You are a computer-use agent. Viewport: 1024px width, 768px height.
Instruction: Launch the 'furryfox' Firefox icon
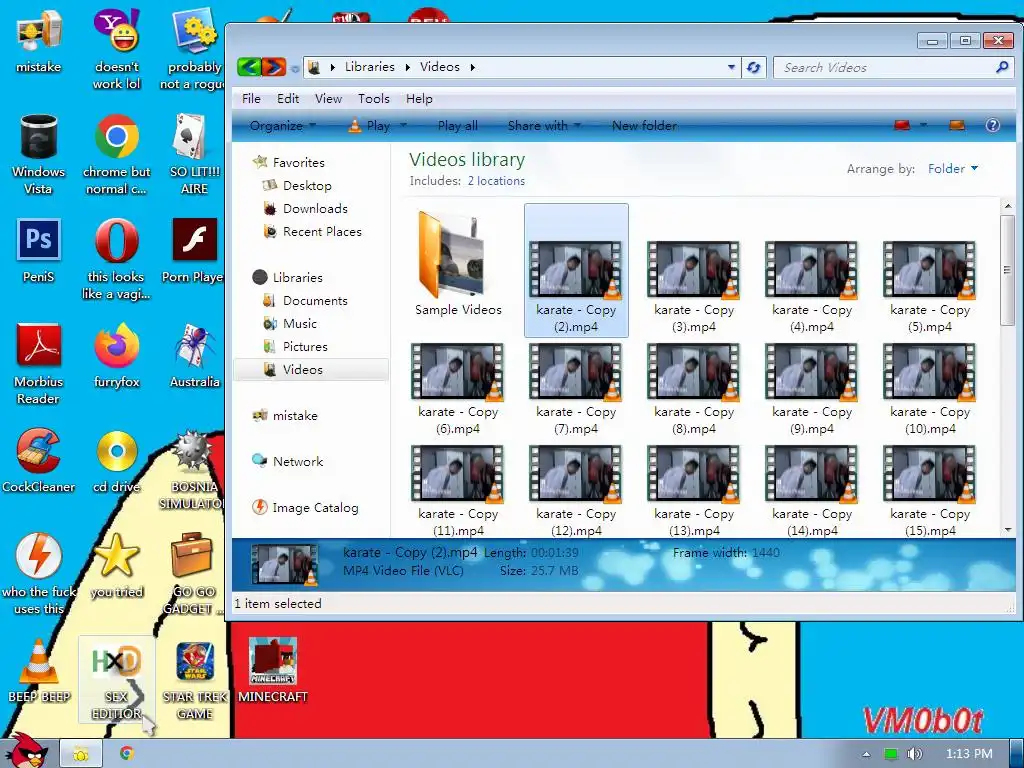tap(116, 356)
